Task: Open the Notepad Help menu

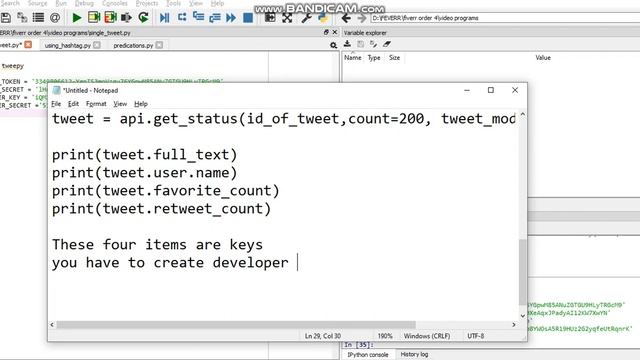Action: pyautogui.click(x=141, y=104)
